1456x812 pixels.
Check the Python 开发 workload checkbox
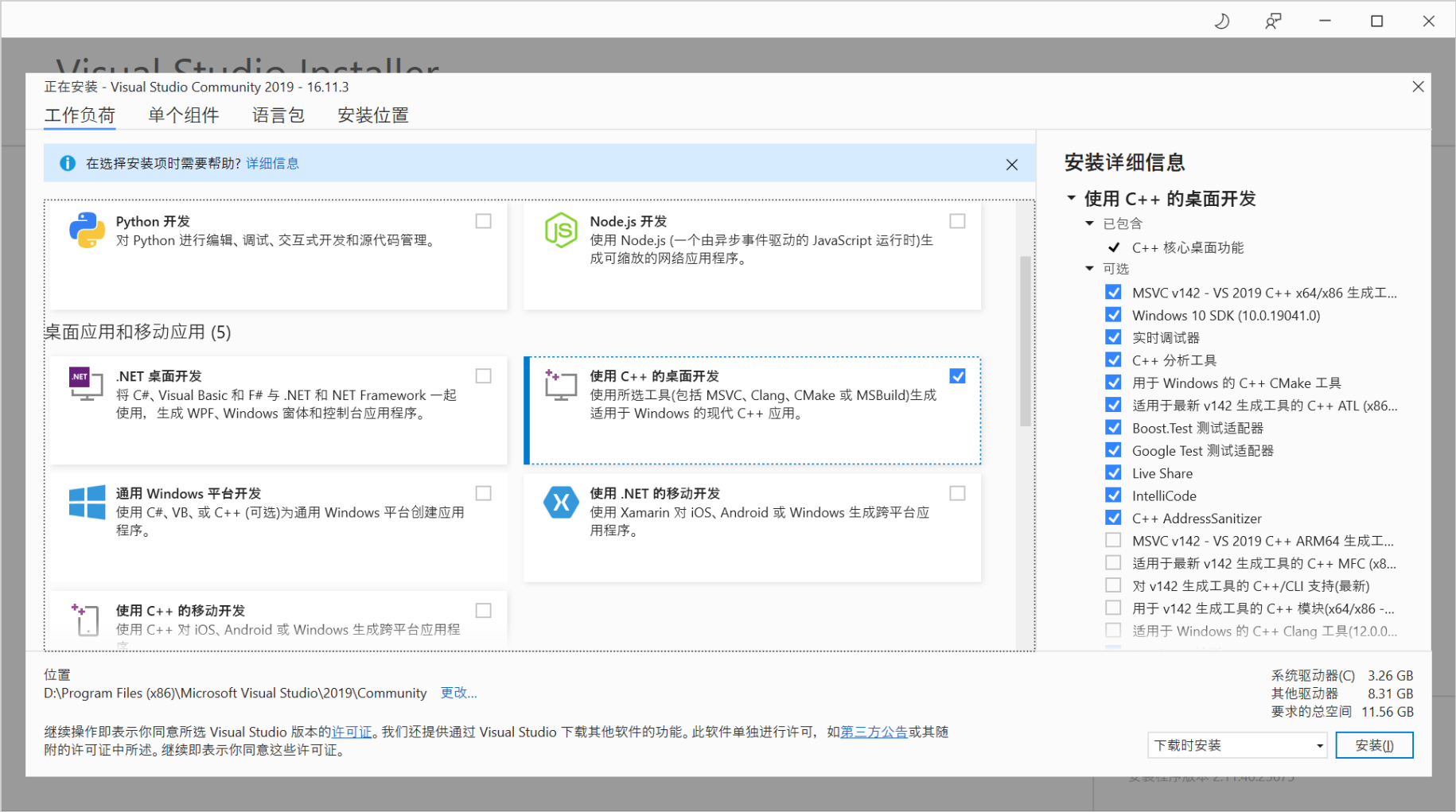click(483, 221)
